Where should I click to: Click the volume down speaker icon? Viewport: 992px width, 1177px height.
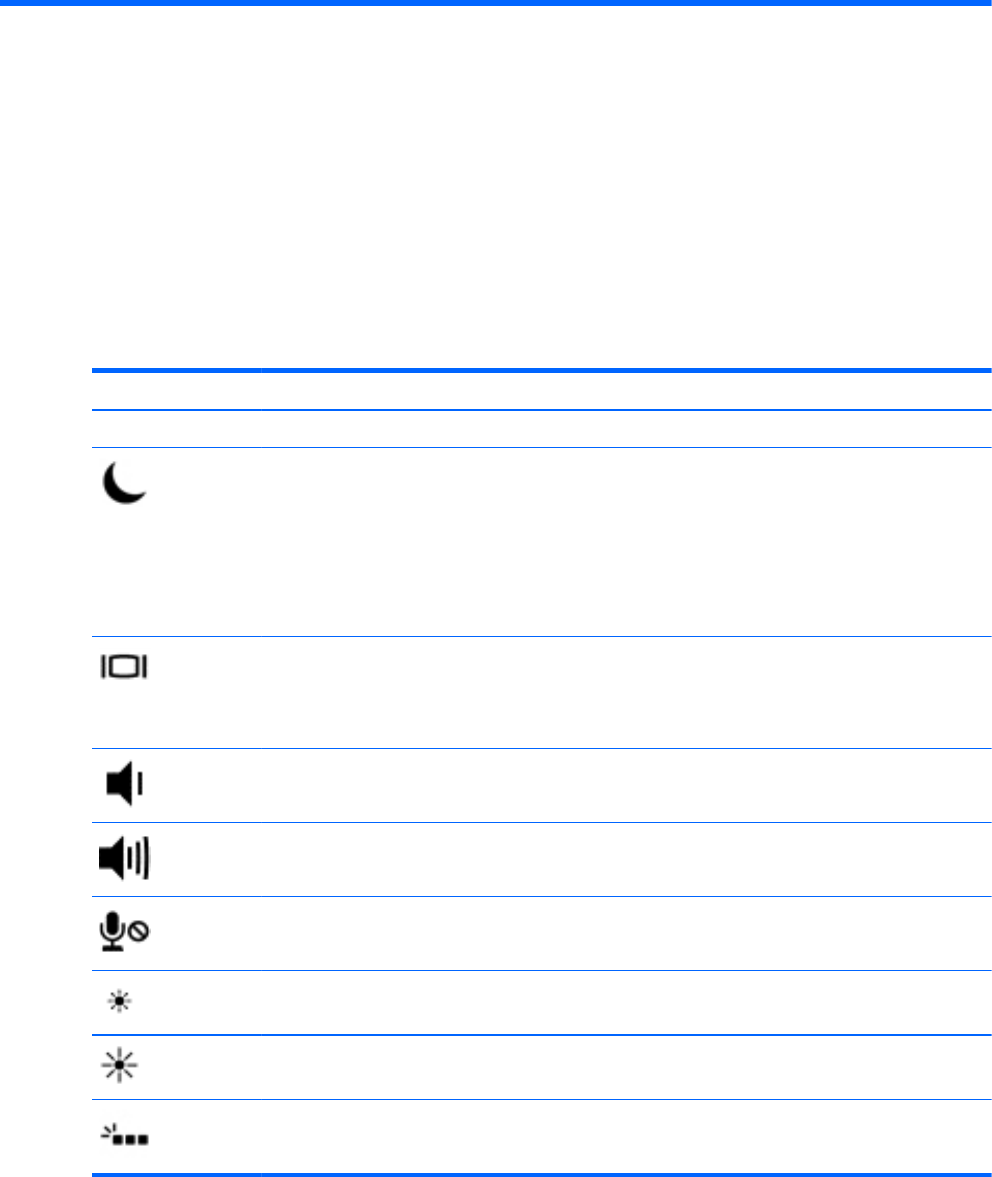(x=124, y=786)
